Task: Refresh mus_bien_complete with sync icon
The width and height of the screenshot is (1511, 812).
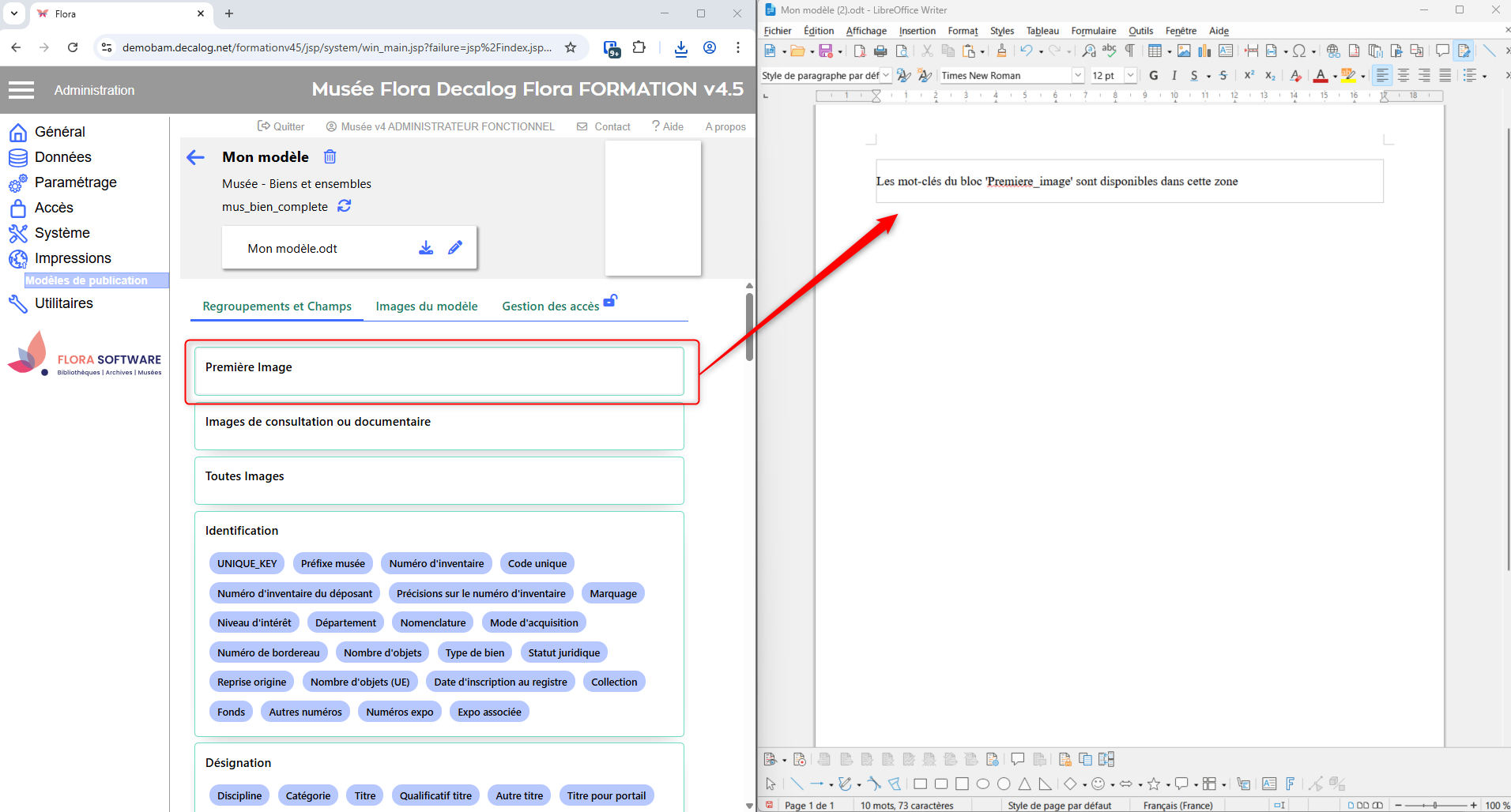Action: click(x=345, y=206)
